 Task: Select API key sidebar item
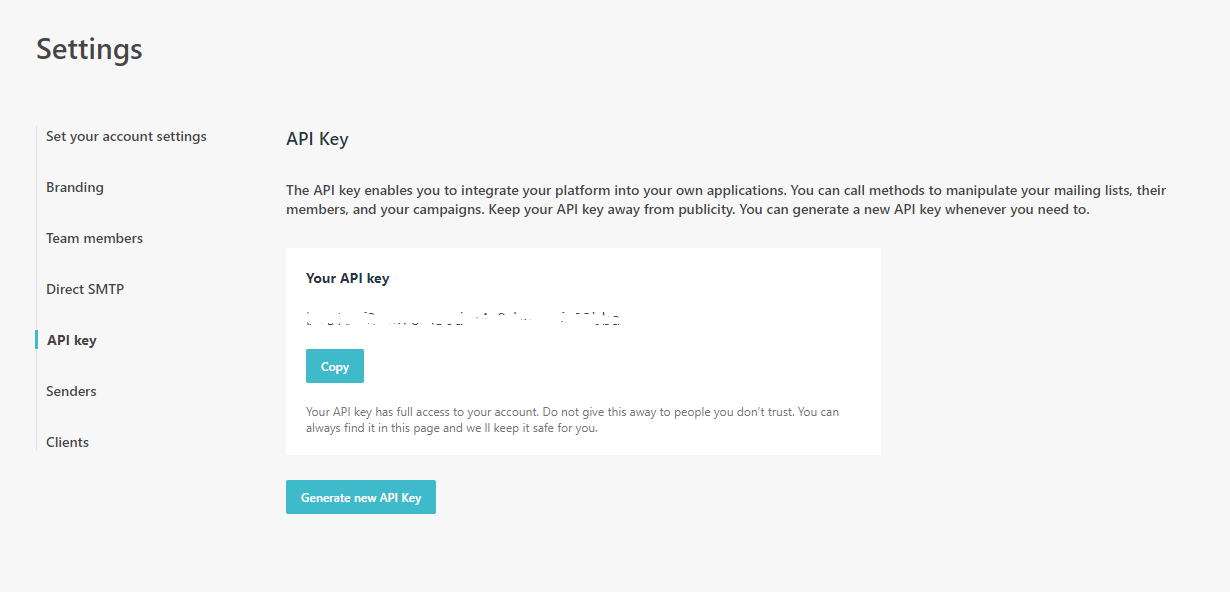tap(72, 340)
